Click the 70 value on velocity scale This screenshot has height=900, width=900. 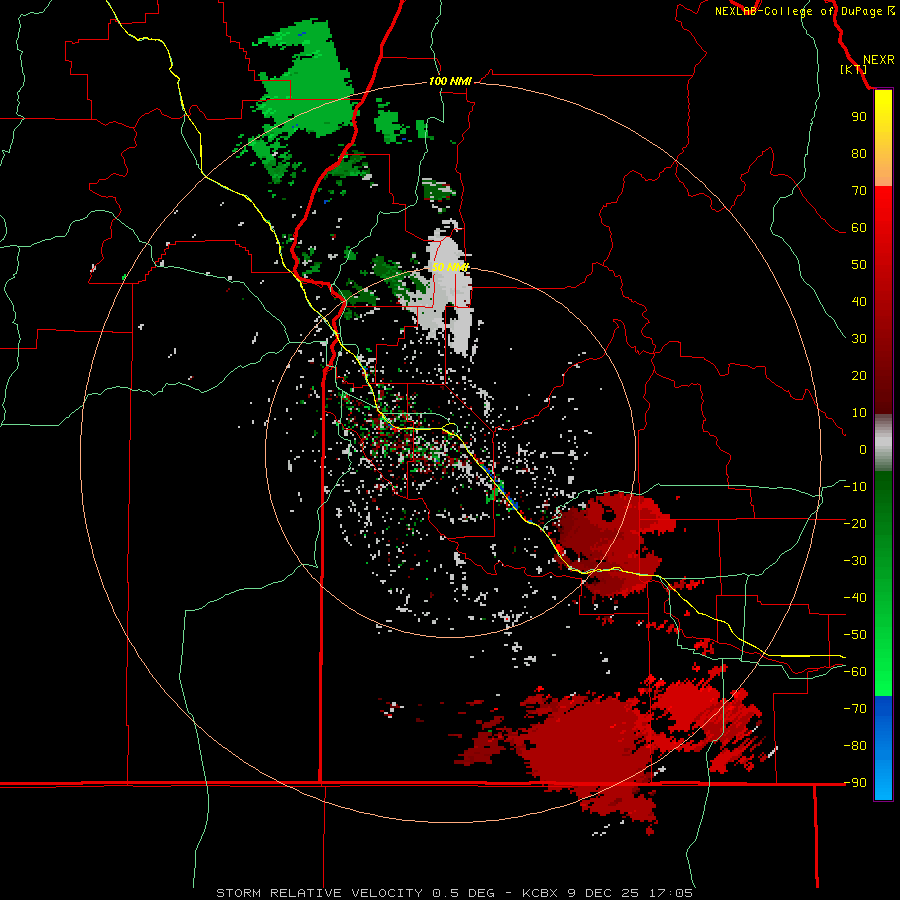[x=859, y=191]
